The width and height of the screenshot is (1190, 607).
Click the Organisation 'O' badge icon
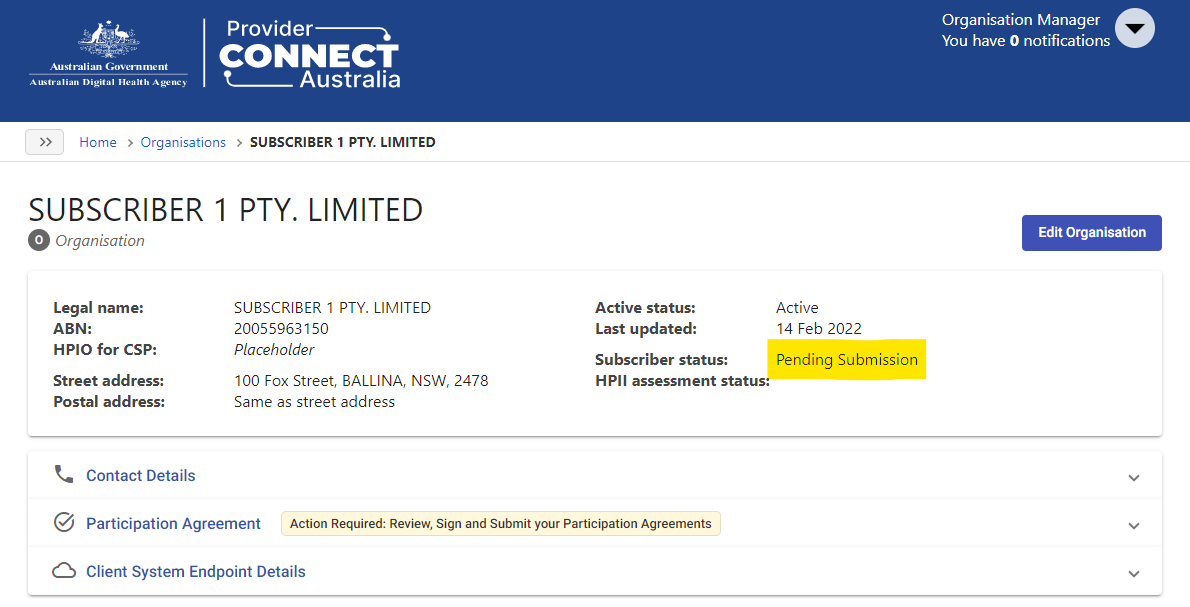39,241
